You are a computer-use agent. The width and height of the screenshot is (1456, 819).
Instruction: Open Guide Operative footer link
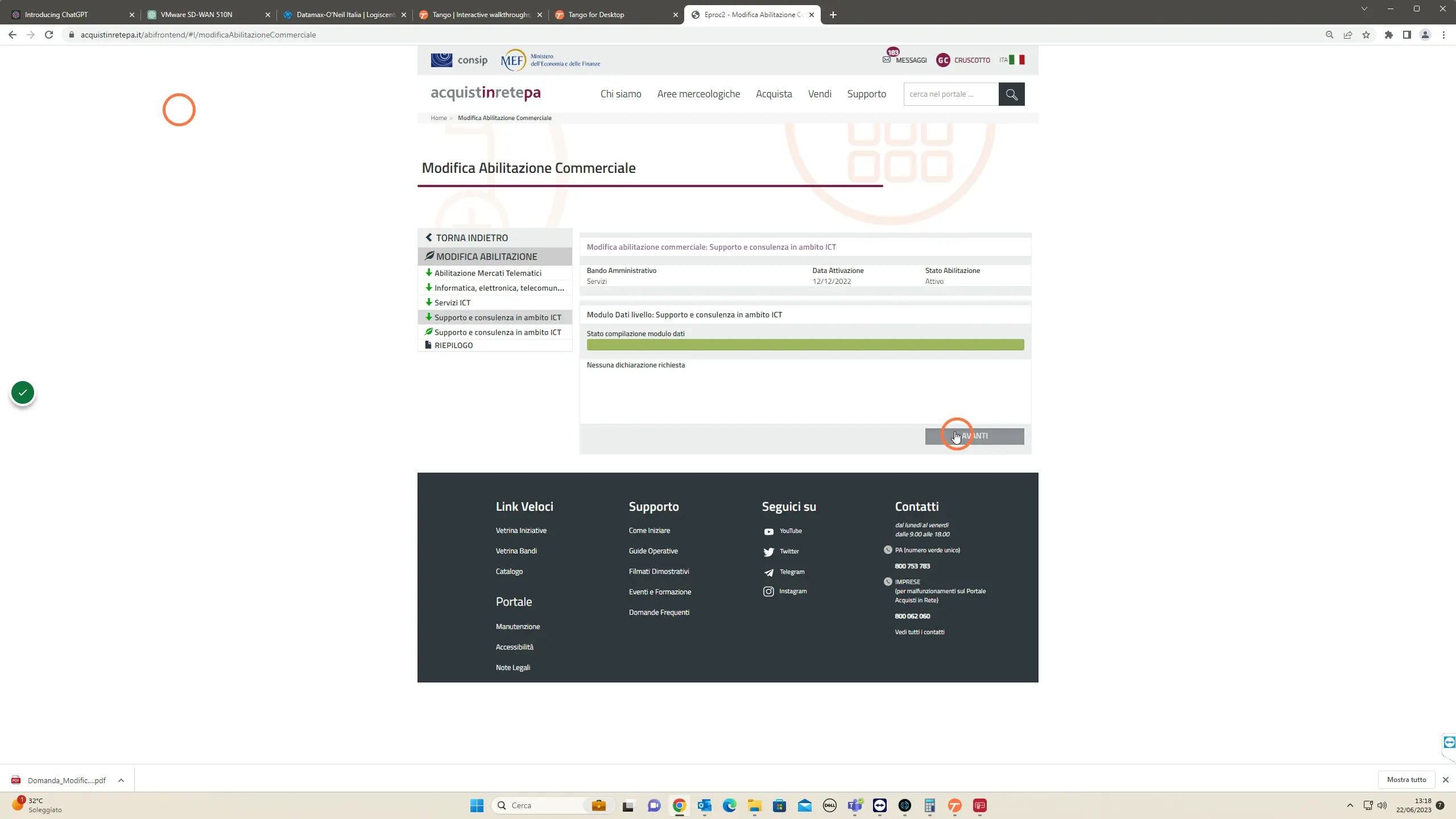coord(653,551)
